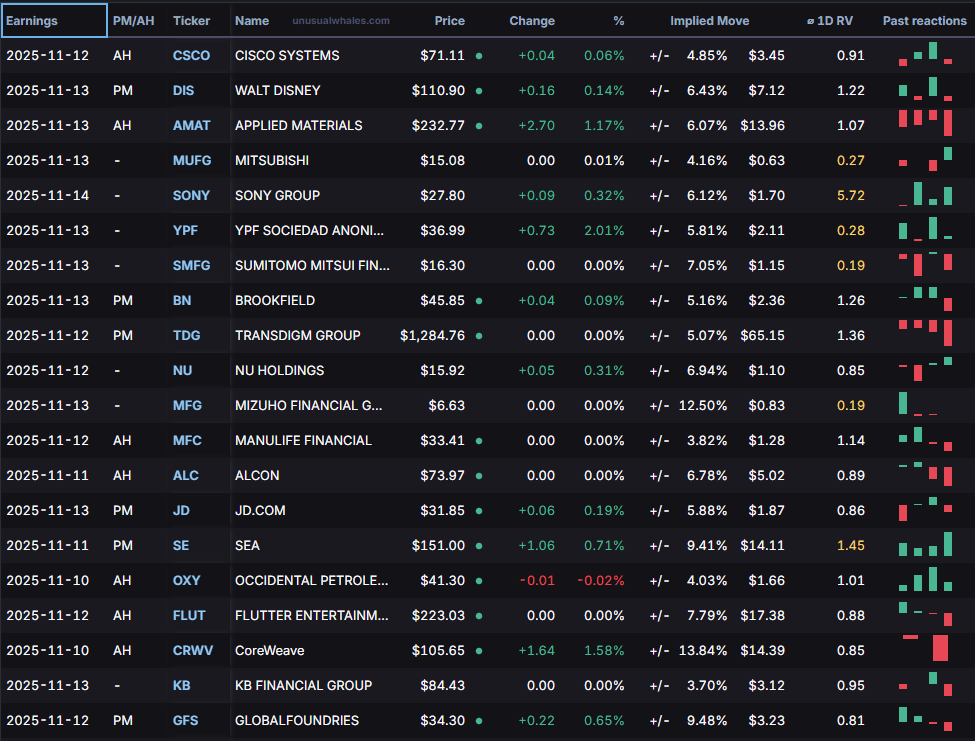Viewport: 975px width, 741px height.
Task: Click the +2.70 change value
Action: pos(537,126)
